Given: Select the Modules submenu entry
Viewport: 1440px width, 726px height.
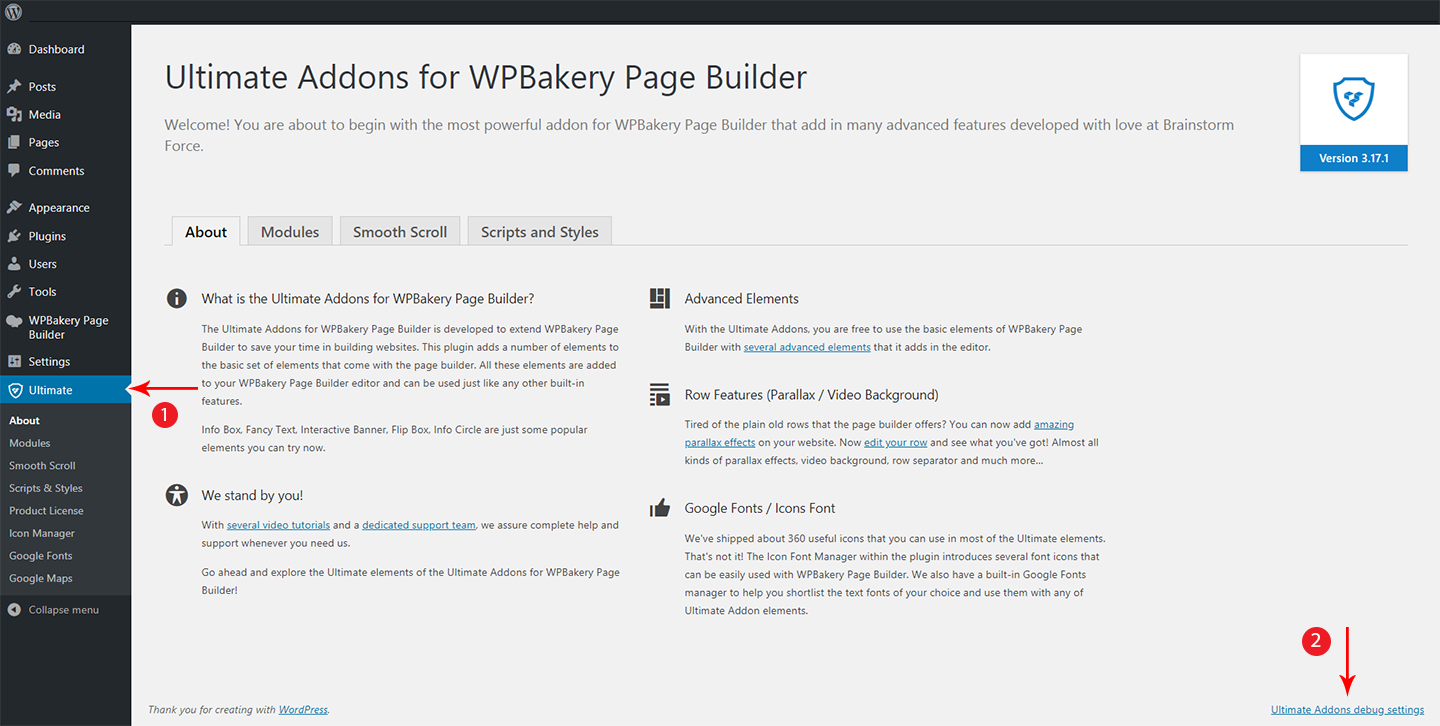Looking at the screenshot, I should pyautogui.click(x=30, y=443).
